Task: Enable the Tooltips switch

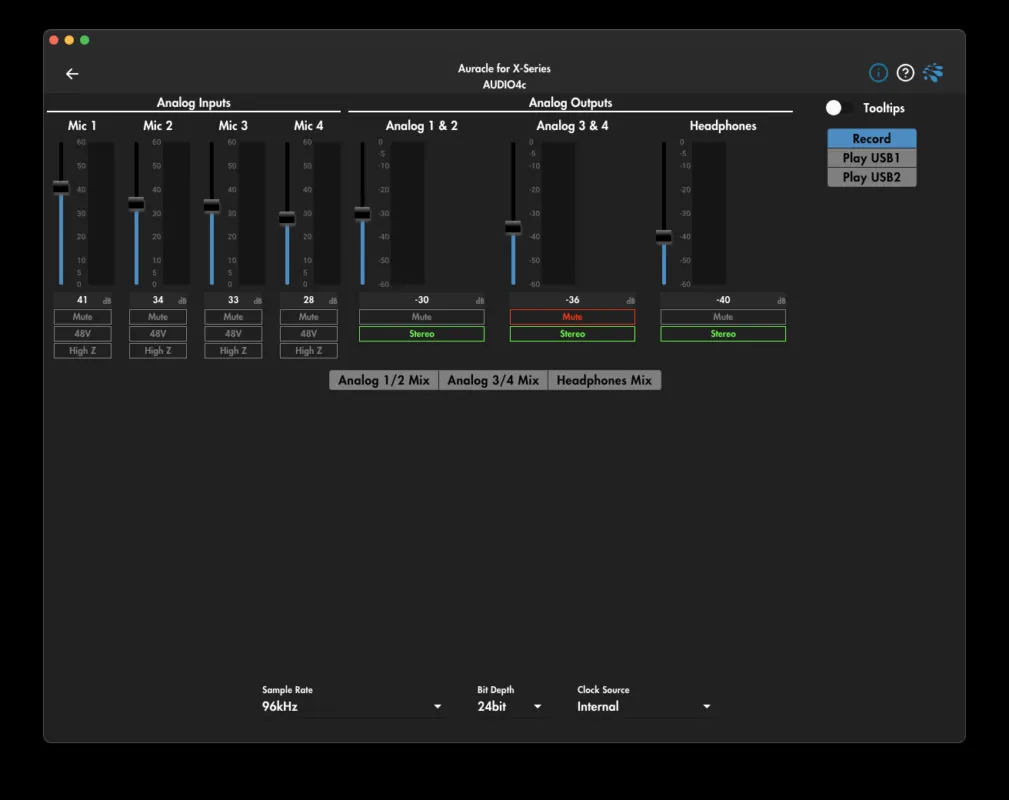Action: pyautogui.click(x=839, y=108)
